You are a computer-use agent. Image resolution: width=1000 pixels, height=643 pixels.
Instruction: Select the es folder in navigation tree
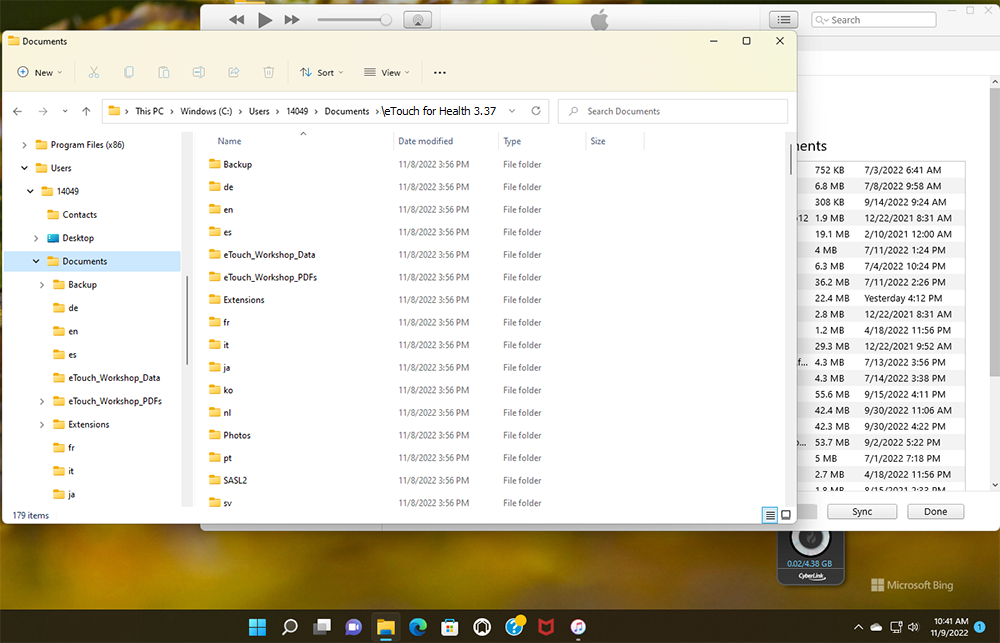click(72, 355)
